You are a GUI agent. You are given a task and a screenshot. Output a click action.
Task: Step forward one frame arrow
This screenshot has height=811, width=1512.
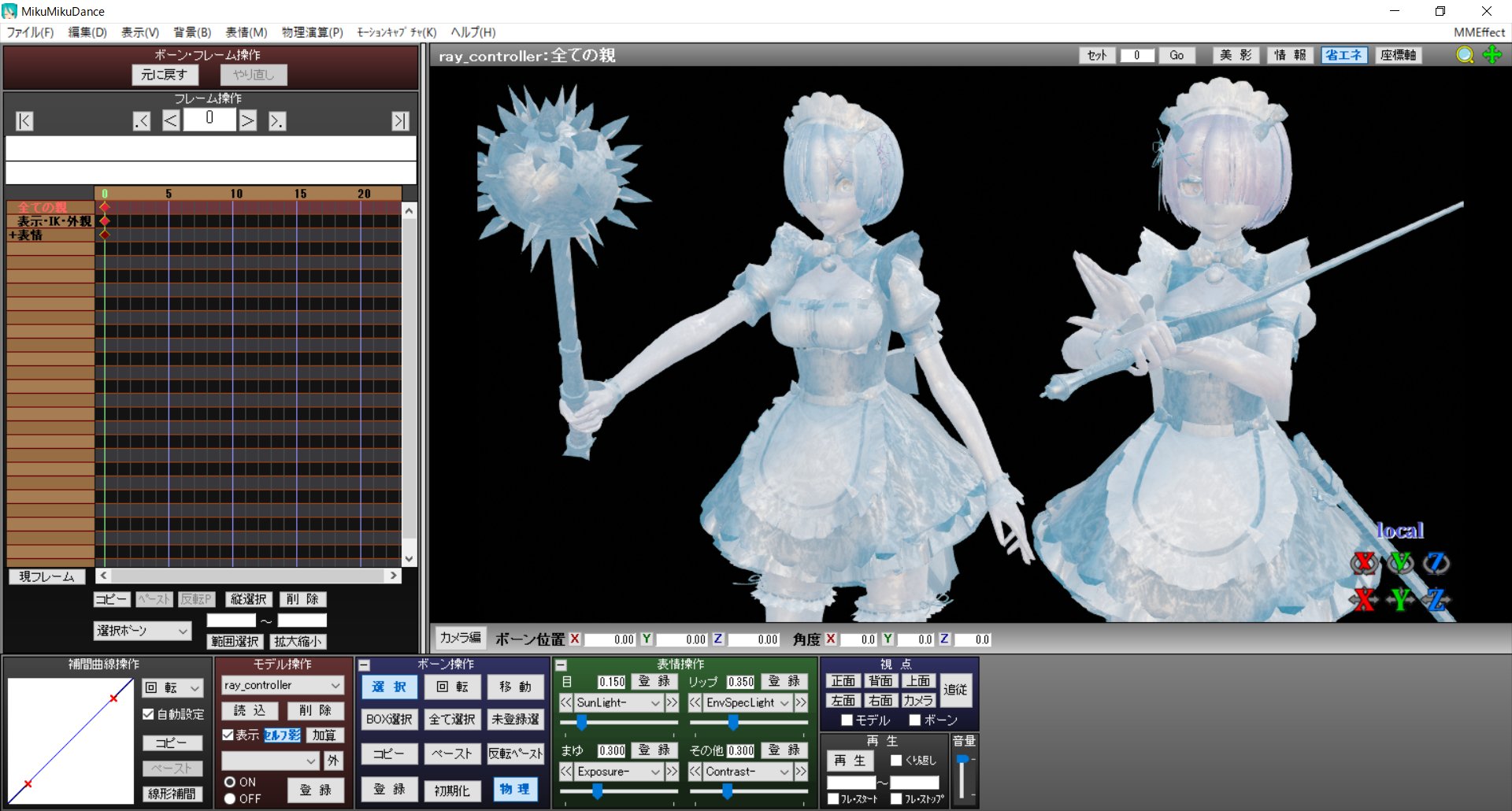[x=248, y=120]
